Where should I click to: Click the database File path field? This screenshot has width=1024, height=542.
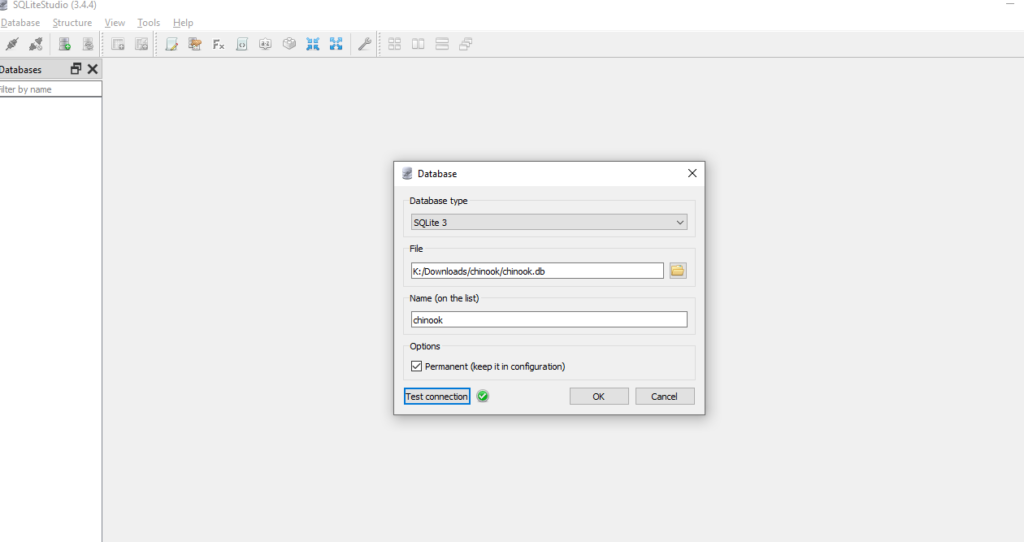[536, 271]
